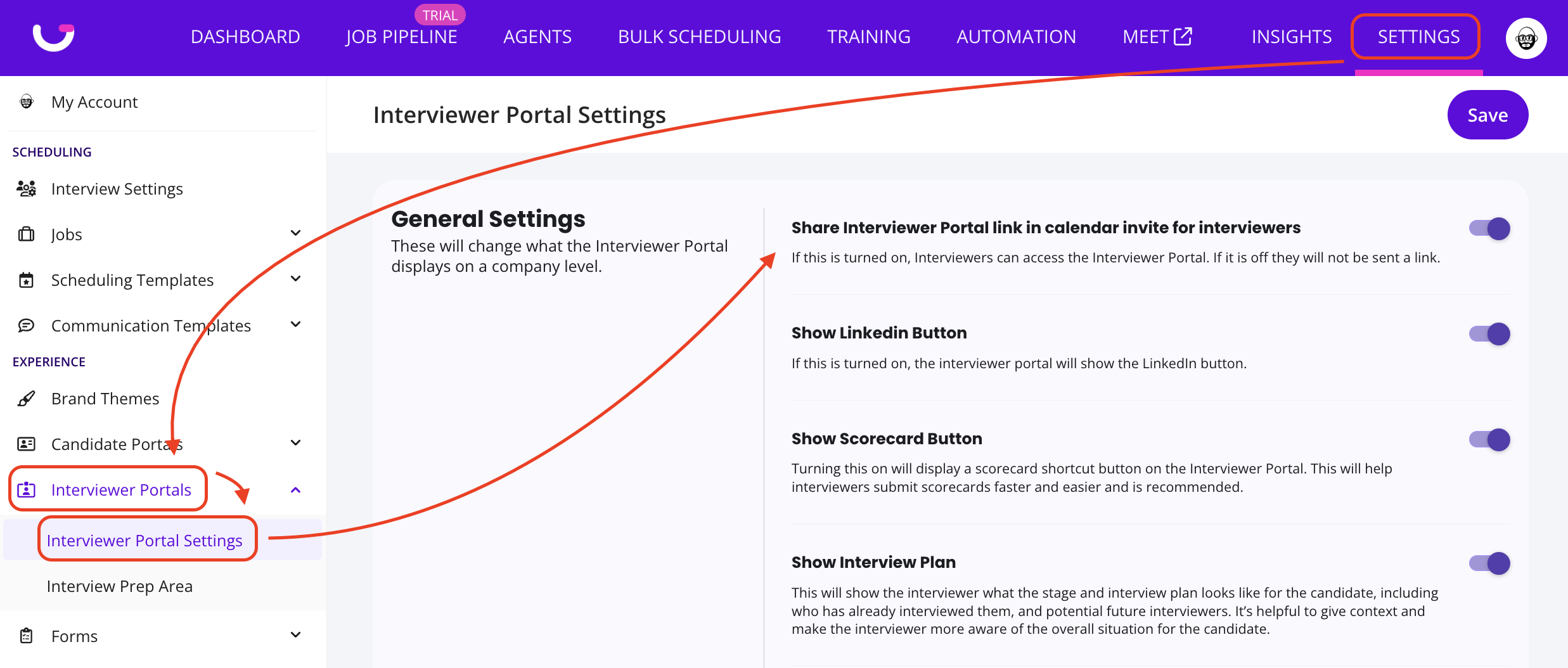This screenshot has height=668, width=1568.
Task: Open the Job Pipeline tab
Action: tap(401, 37)
